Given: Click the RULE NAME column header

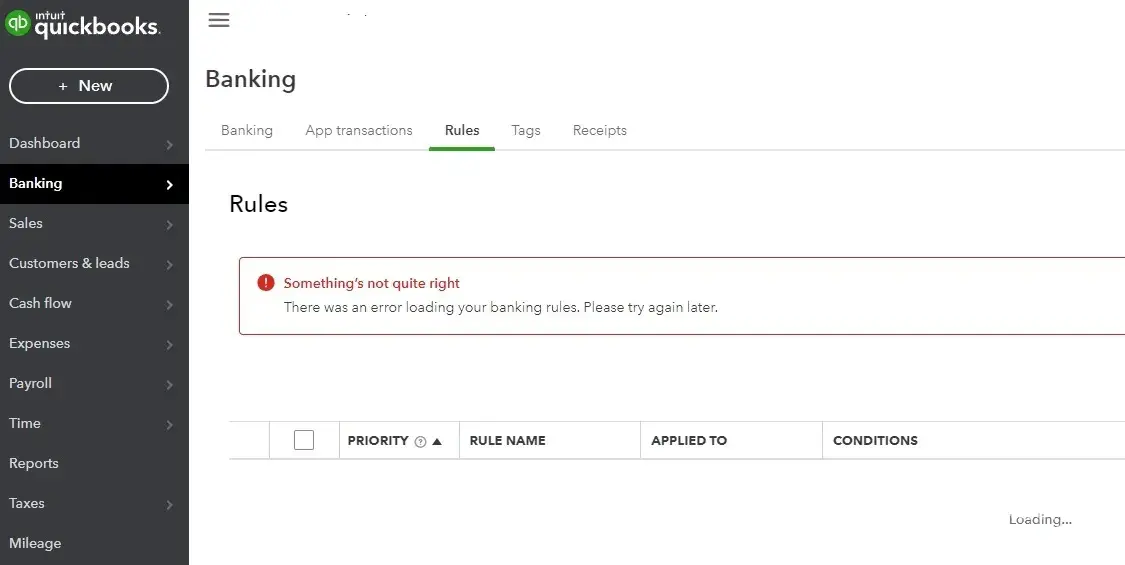Looking at the screenshot, I should click(x=507, y=440).
